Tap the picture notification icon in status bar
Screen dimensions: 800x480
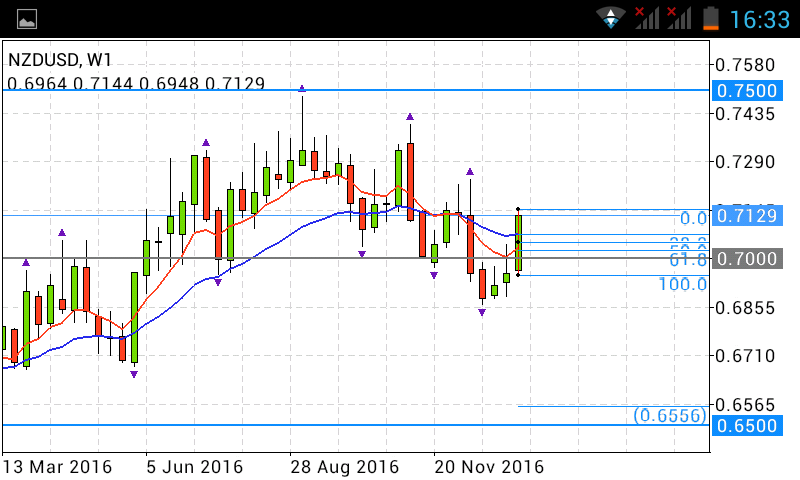point(27,20)
